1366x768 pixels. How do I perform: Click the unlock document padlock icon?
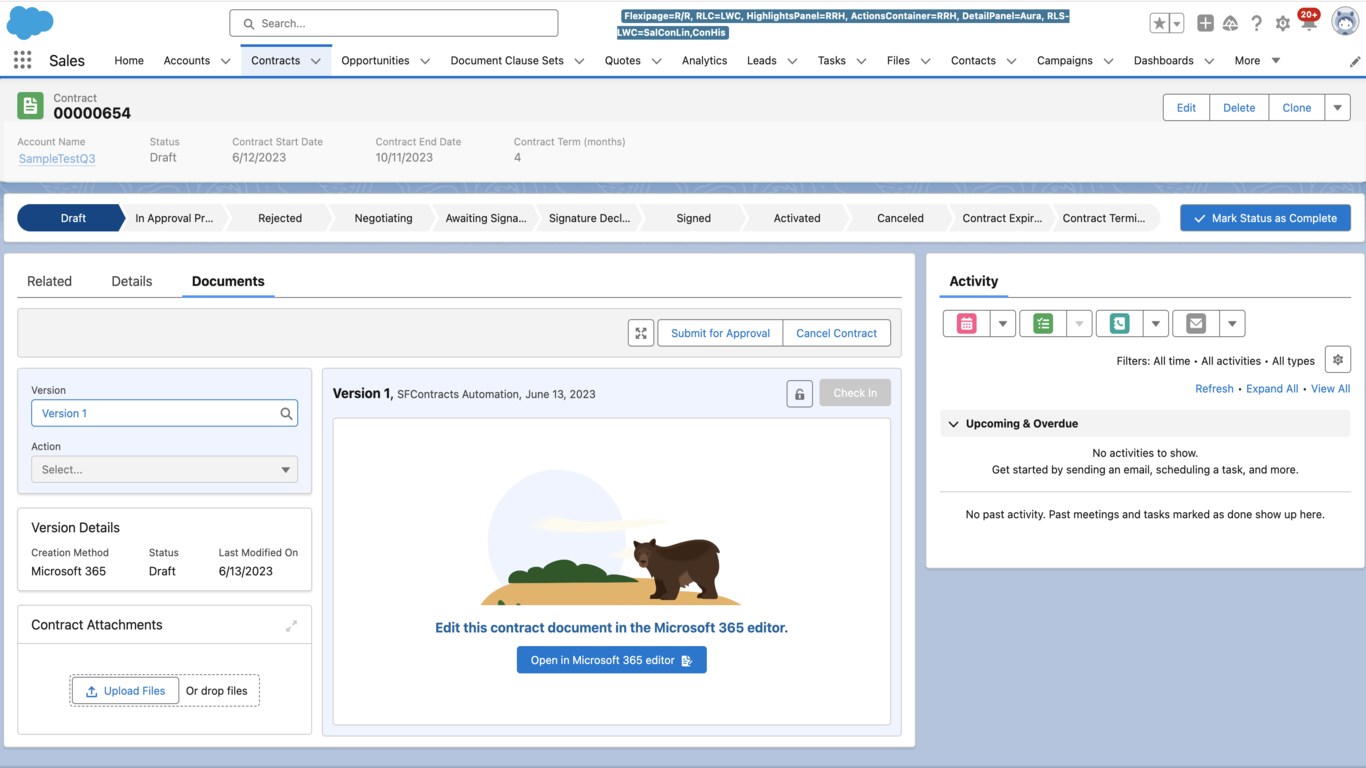click(799, 393)
